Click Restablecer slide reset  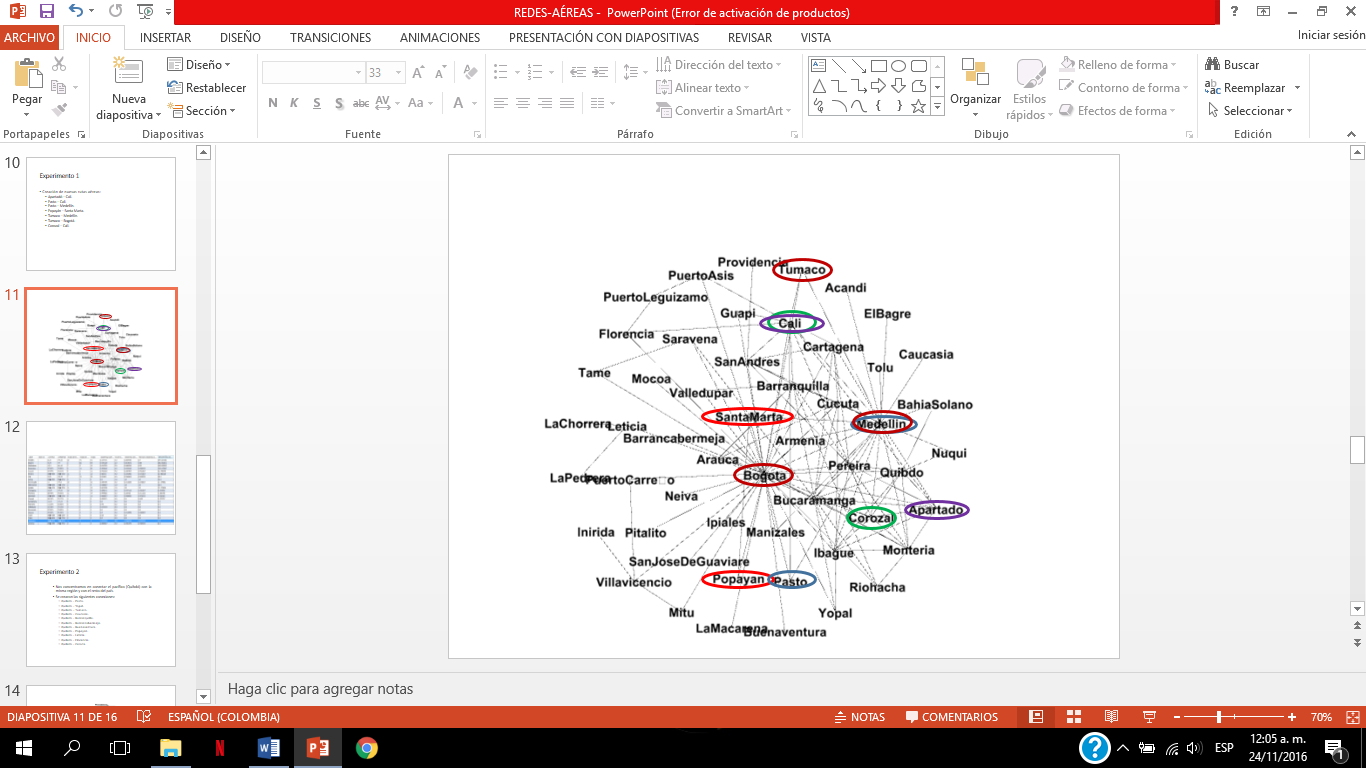click(207, 88)
